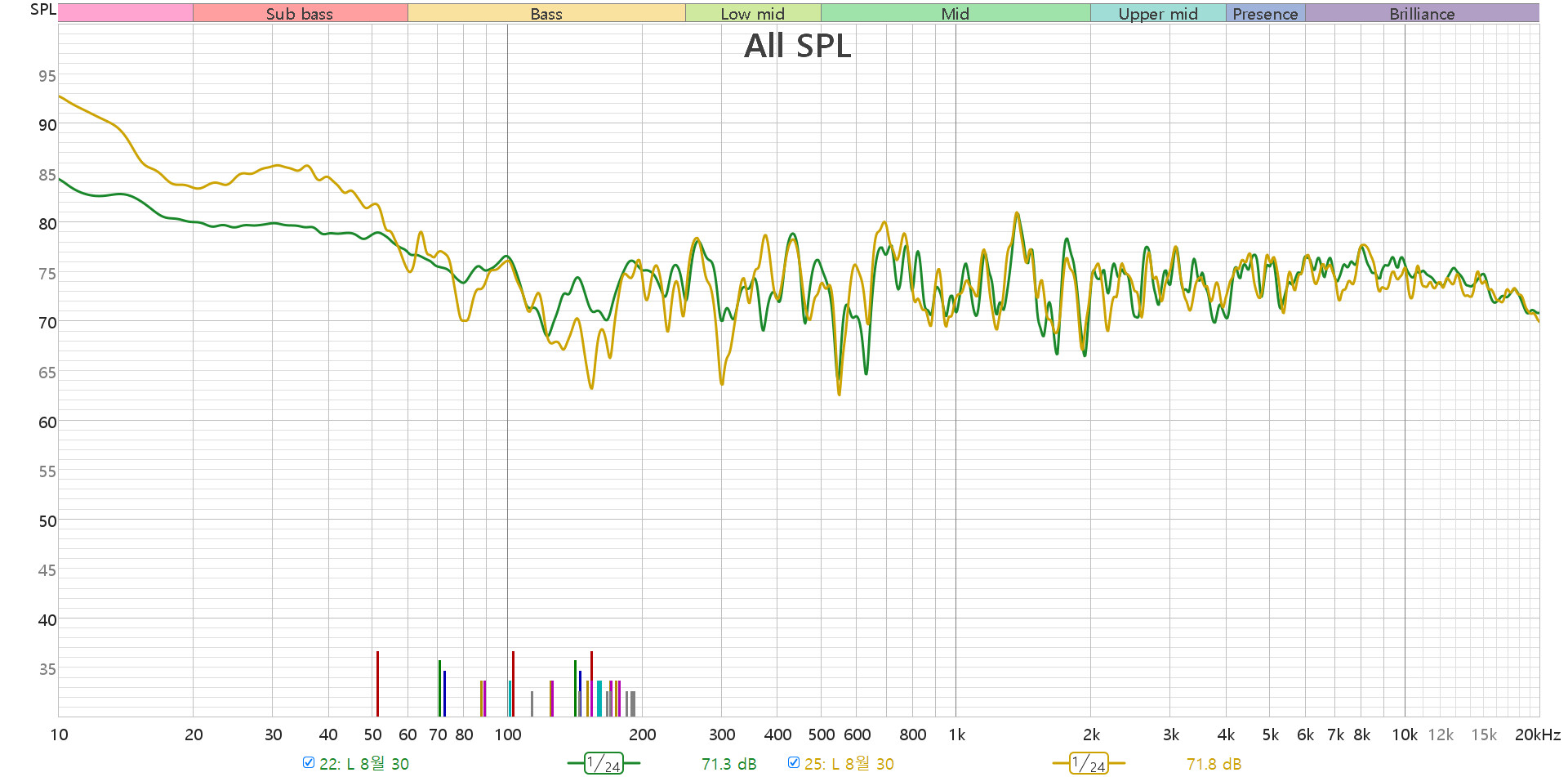Image resolution: width=1568 pixels, height=777 pixels.
Task: Click the All SPL graph title
Action: click(x=798, y=46)
